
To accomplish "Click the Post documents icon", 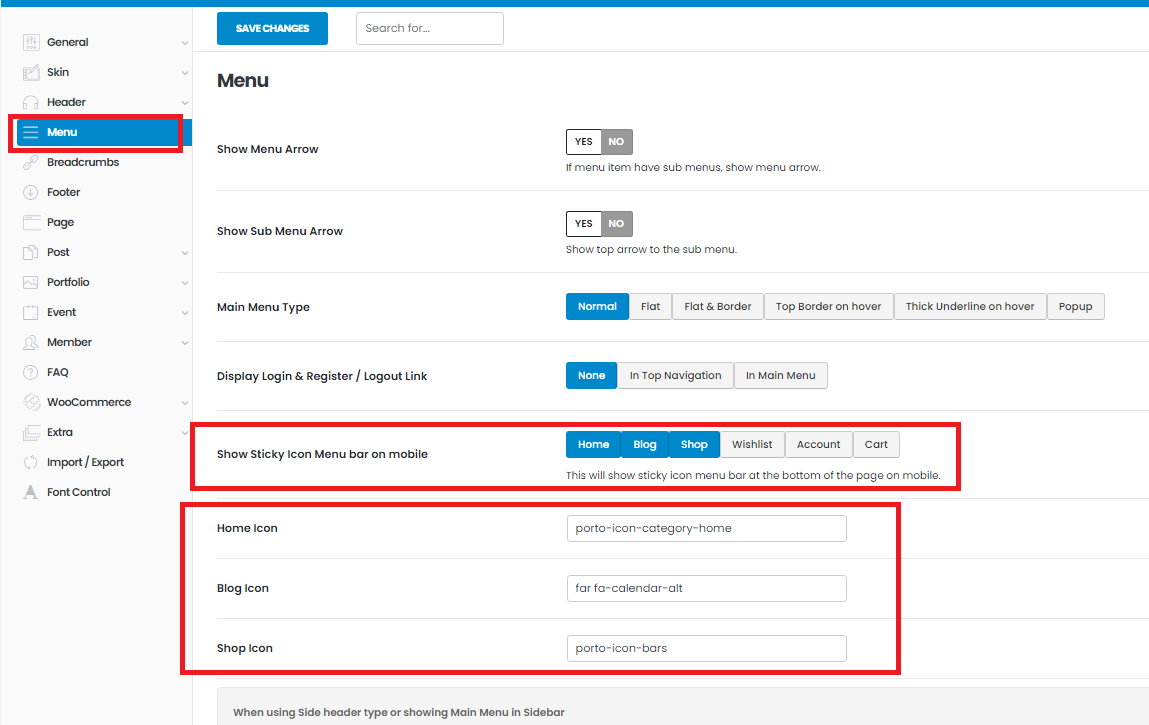I will coord(31,253).
